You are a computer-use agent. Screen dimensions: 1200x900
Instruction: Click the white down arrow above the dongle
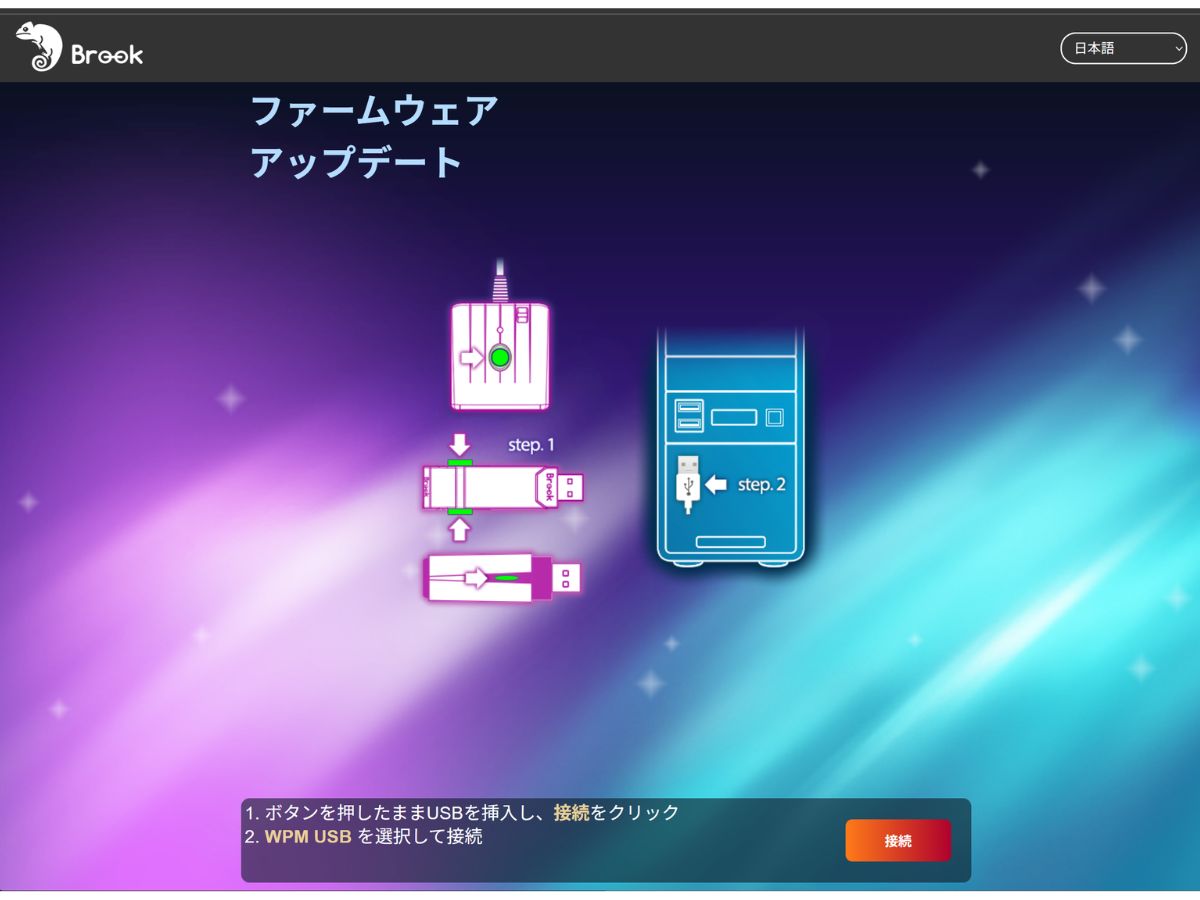coord(459,443)
